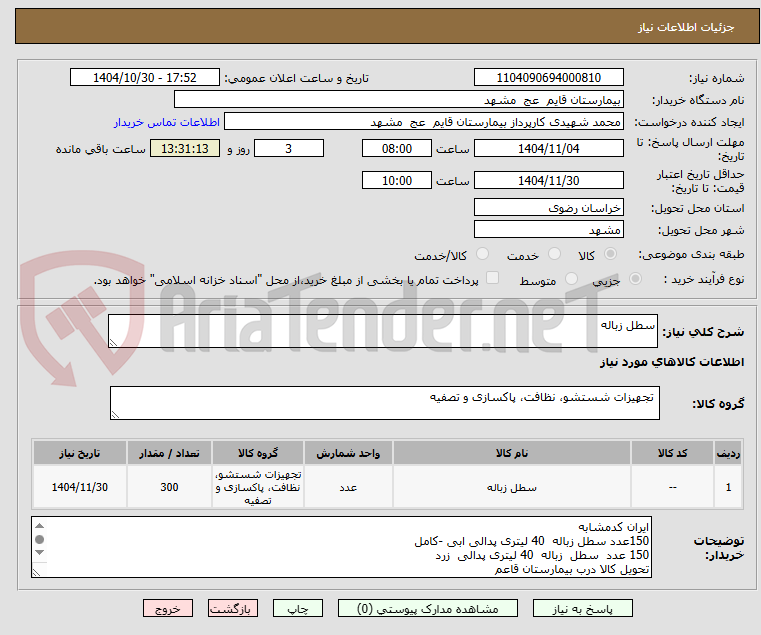Select the جزیی purchase type radio
Viewport: 761px width, 635px height.
pos(635,279)
